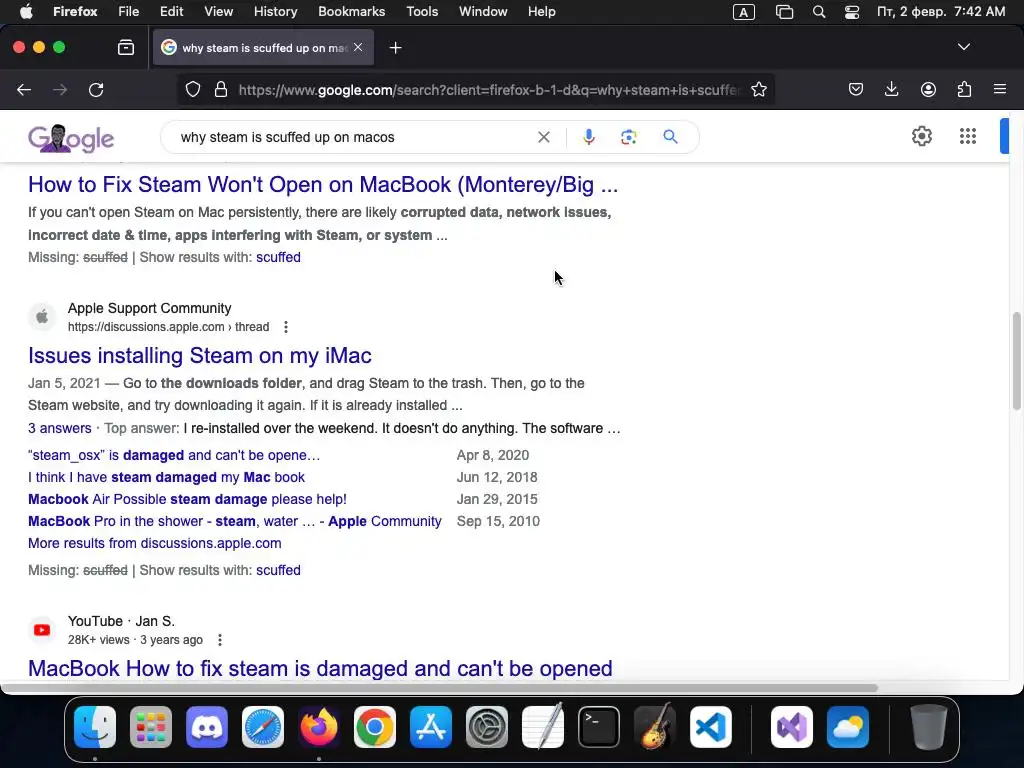
Task: Open 'MacBook How to fix steam is damaged' video result
Action: point(320,669)
